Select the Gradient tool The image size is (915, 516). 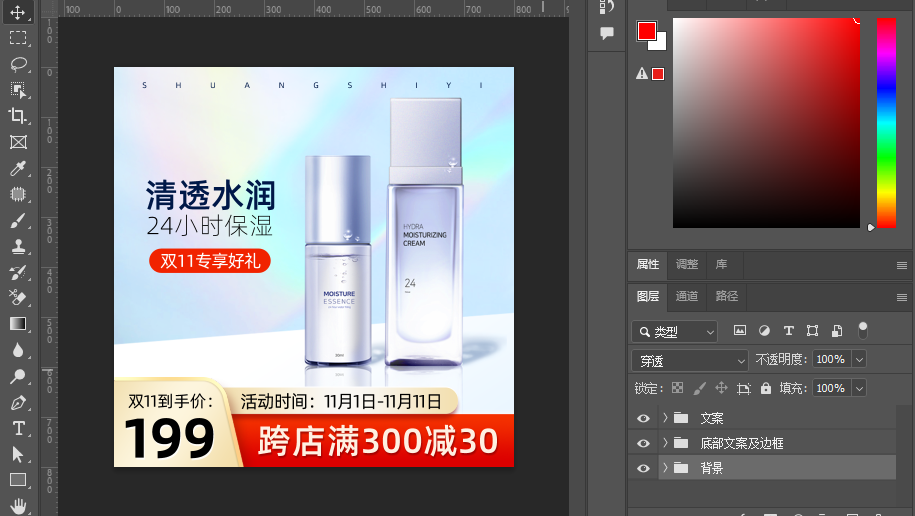18,324
